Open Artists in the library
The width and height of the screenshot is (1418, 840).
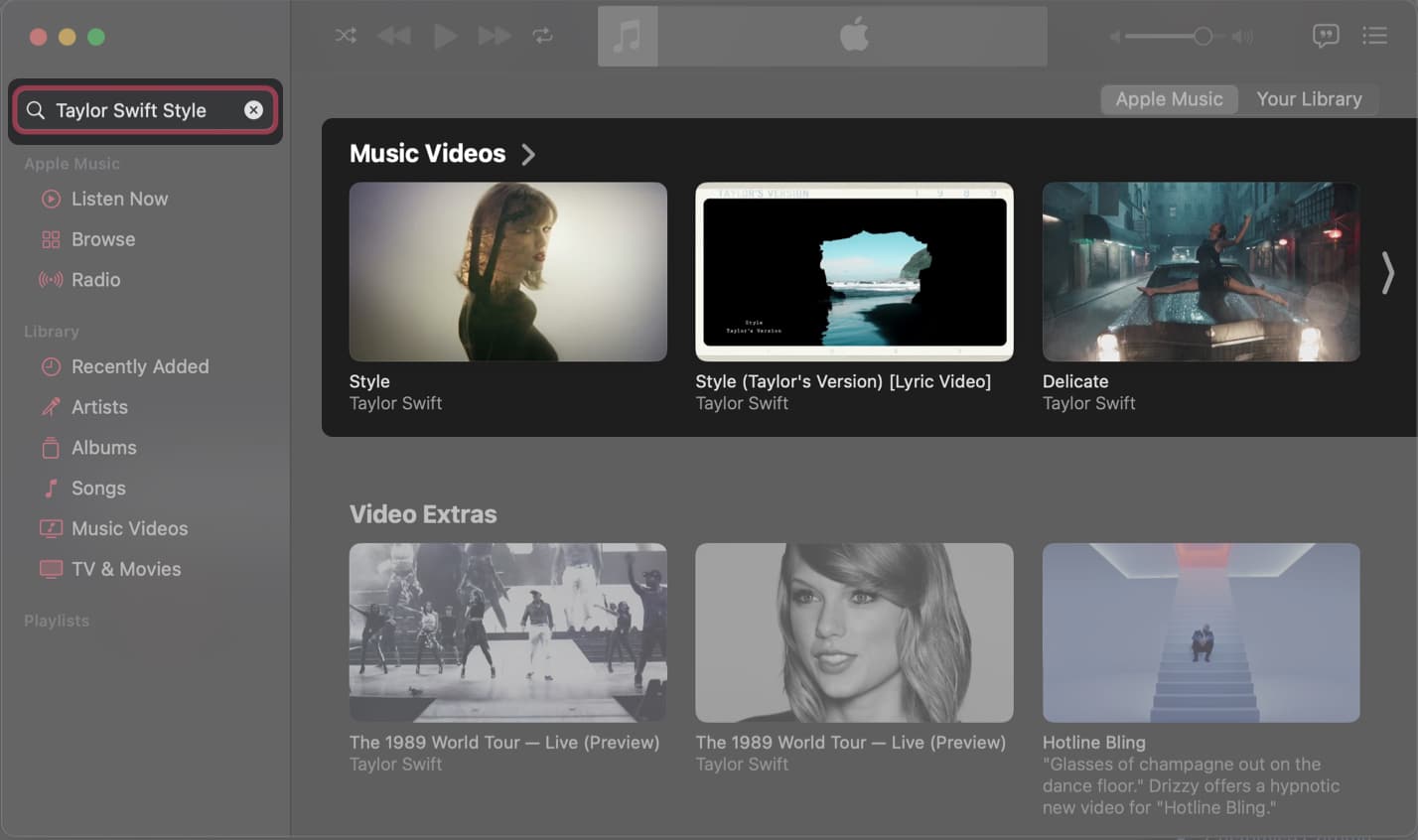click(x=99, y=407)
